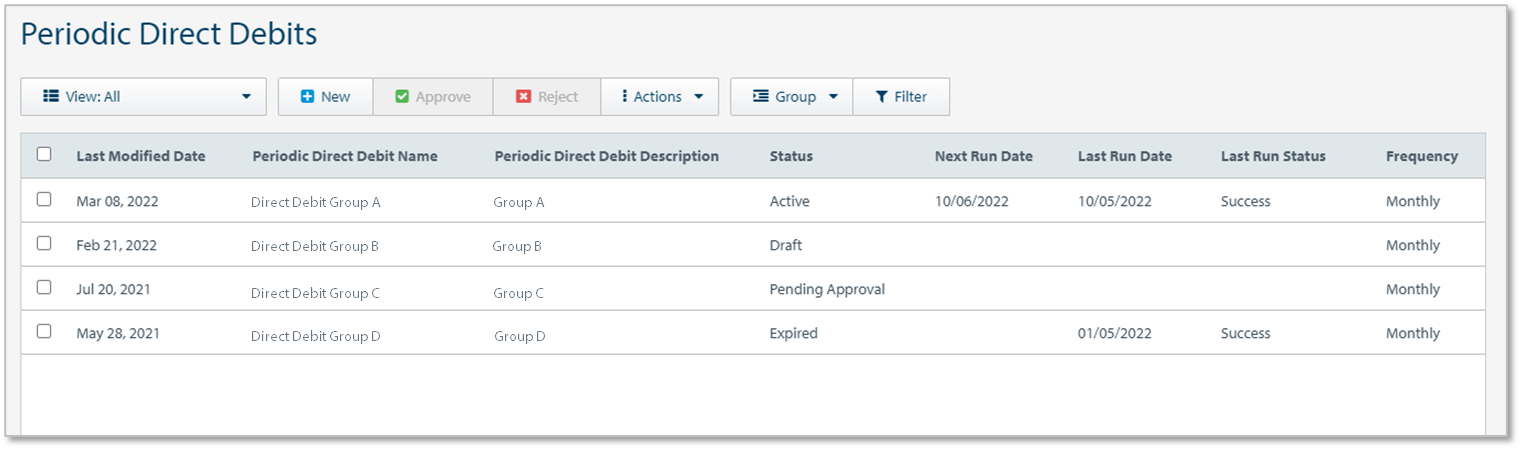Sort by Status column header
The image size is (1521, 450).
(x=791, y=156)
